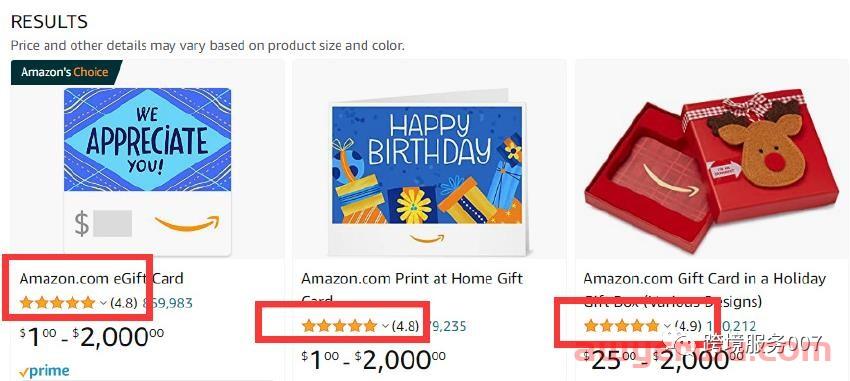Click the $1.00 - $2,000.00 price under Print at Home
Image resolution: width=850 pixels, height=381 pixels.
coord(374,360)
